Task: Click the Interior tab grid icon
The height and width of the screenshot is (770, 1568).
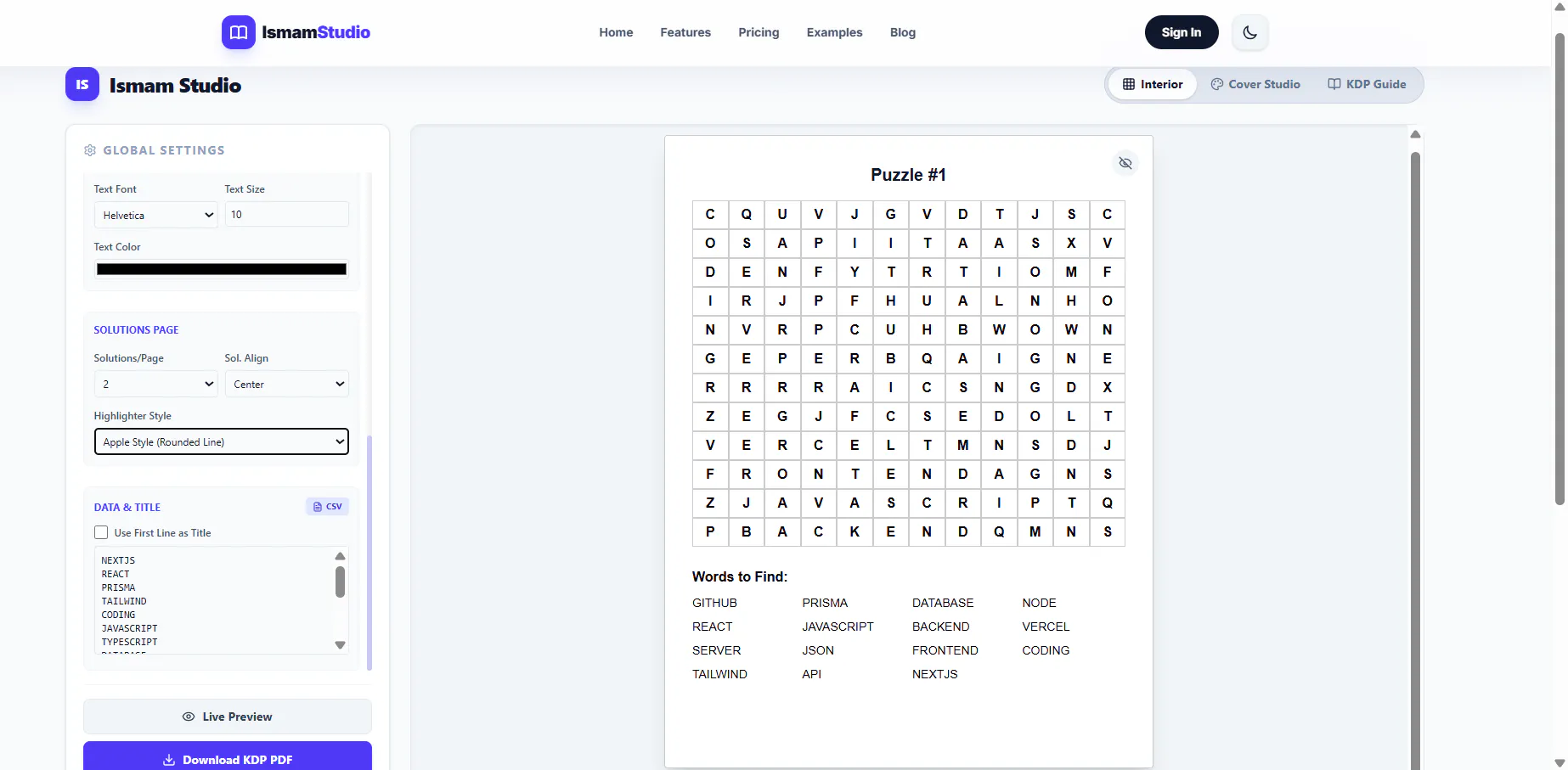Action: 1129,84
